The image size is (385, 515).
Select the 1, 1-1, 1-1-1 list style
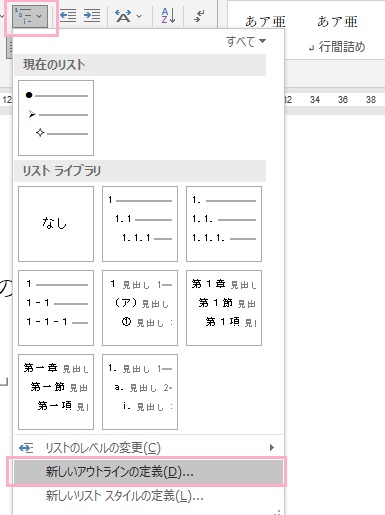56,308
